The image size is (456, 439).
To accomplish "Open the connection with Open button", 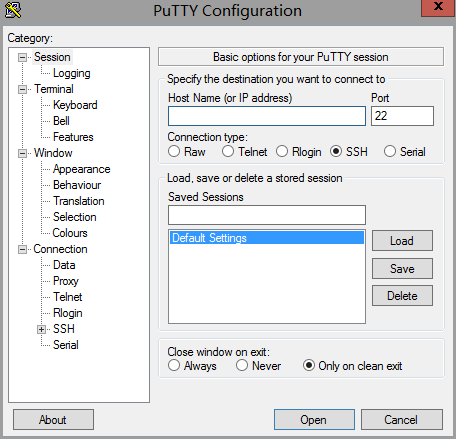I will (314, 420).
